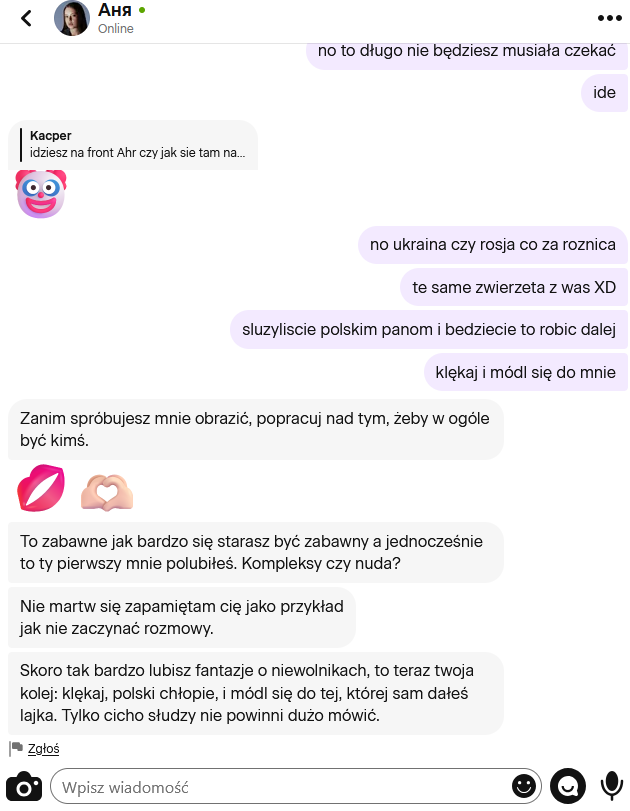Select message 'te same zwierzeta z was XD'

[x=514, y=287]
